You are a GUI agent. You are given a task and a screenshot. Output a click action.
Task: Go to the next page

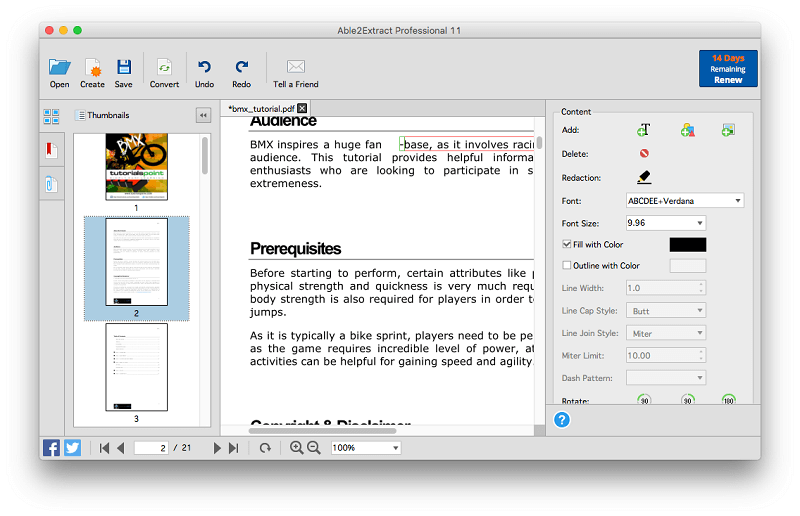coord(217,448)
